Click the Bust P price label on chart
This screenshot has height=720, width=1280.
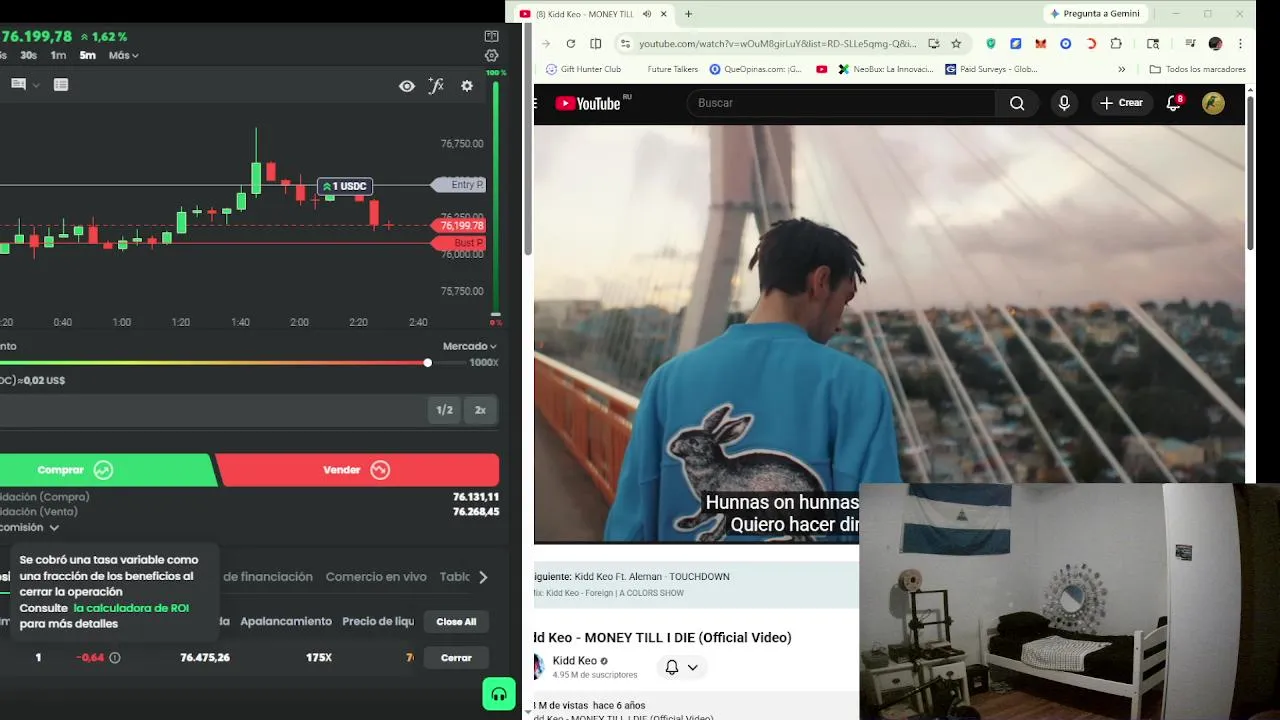(460, 243)
